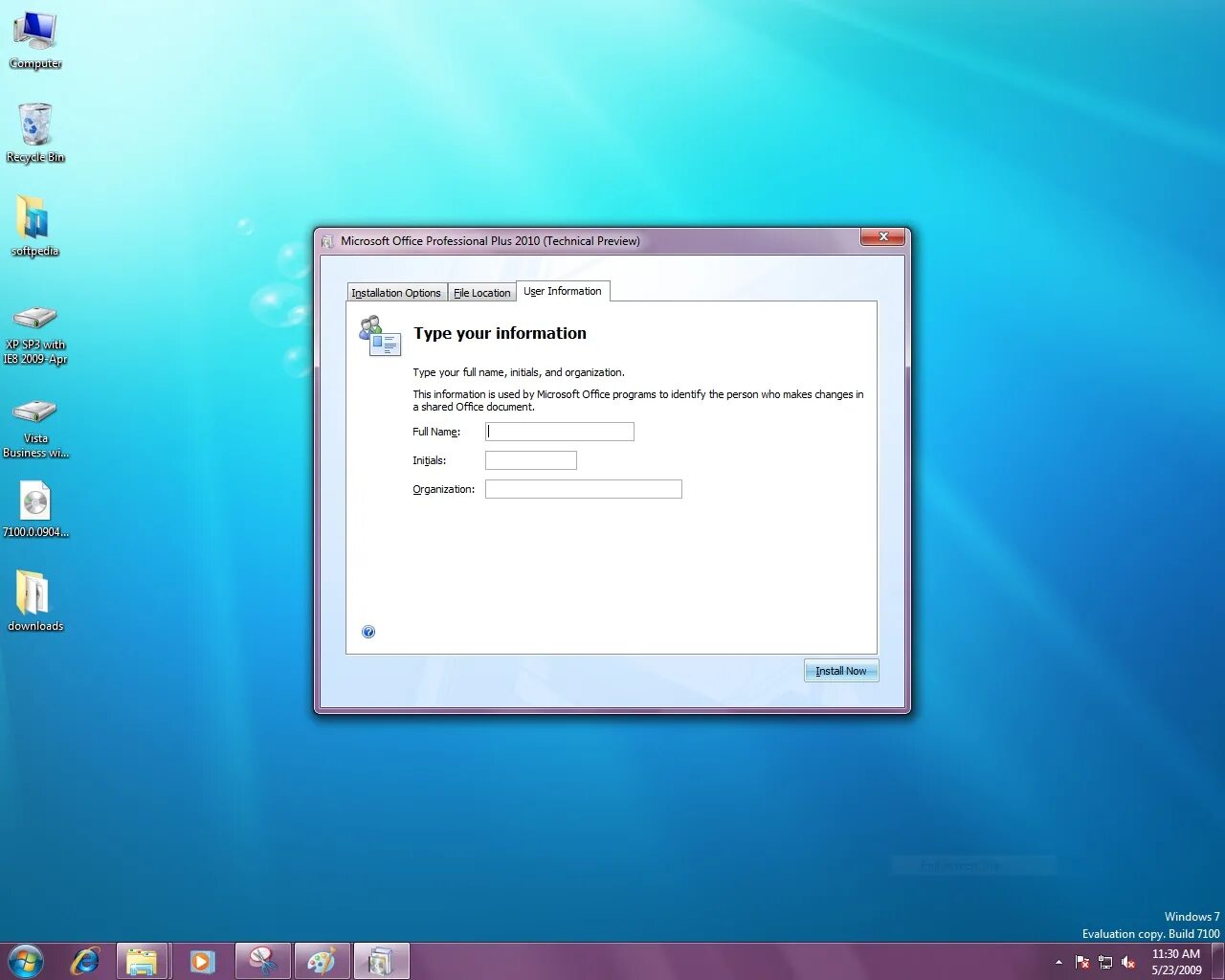Select the User Information tab
The image size is (1225, 980).
(x=563, y=291)
